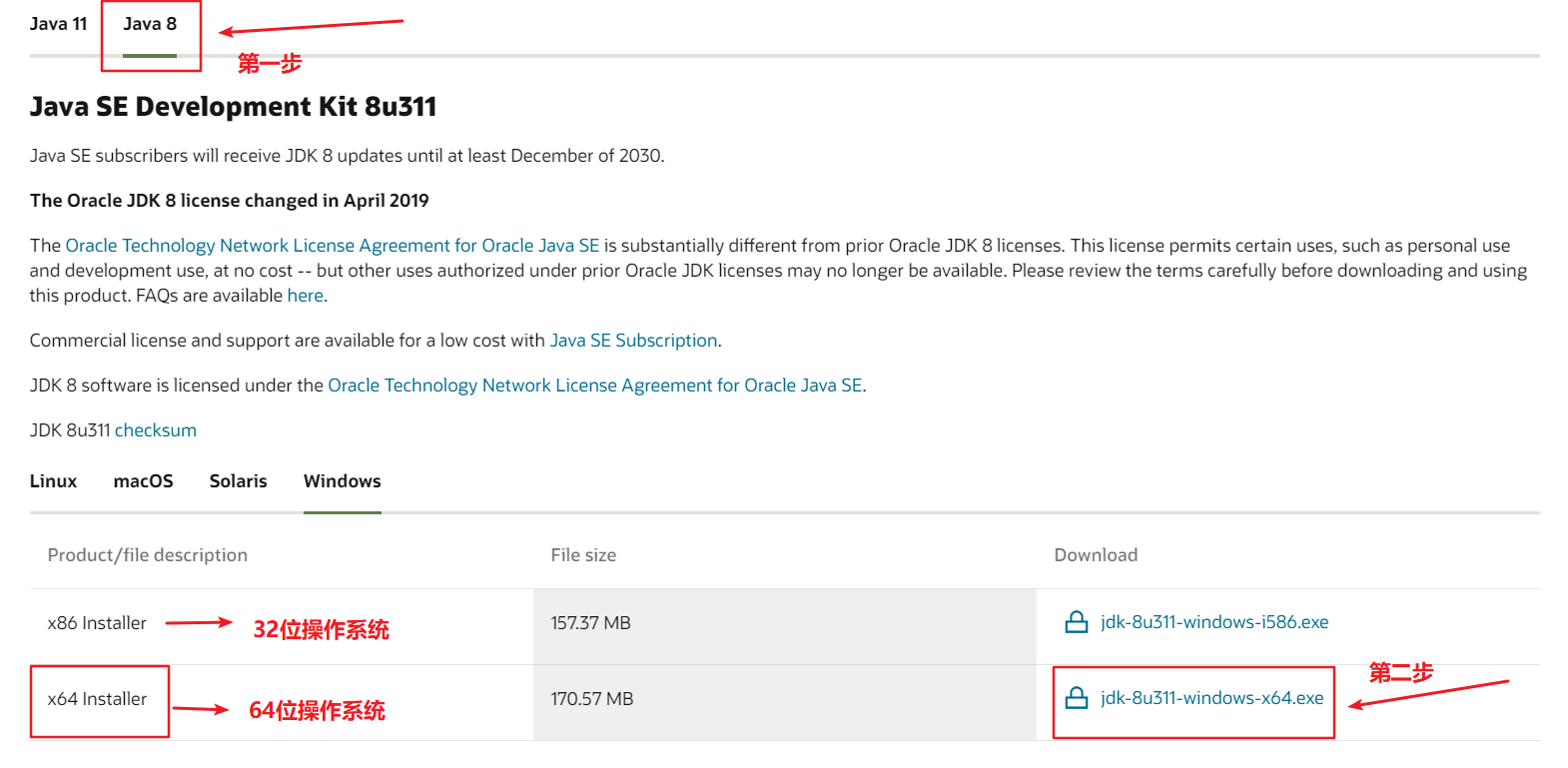Download jdk-8u311-windows-x64.exe

point(1211,698)
